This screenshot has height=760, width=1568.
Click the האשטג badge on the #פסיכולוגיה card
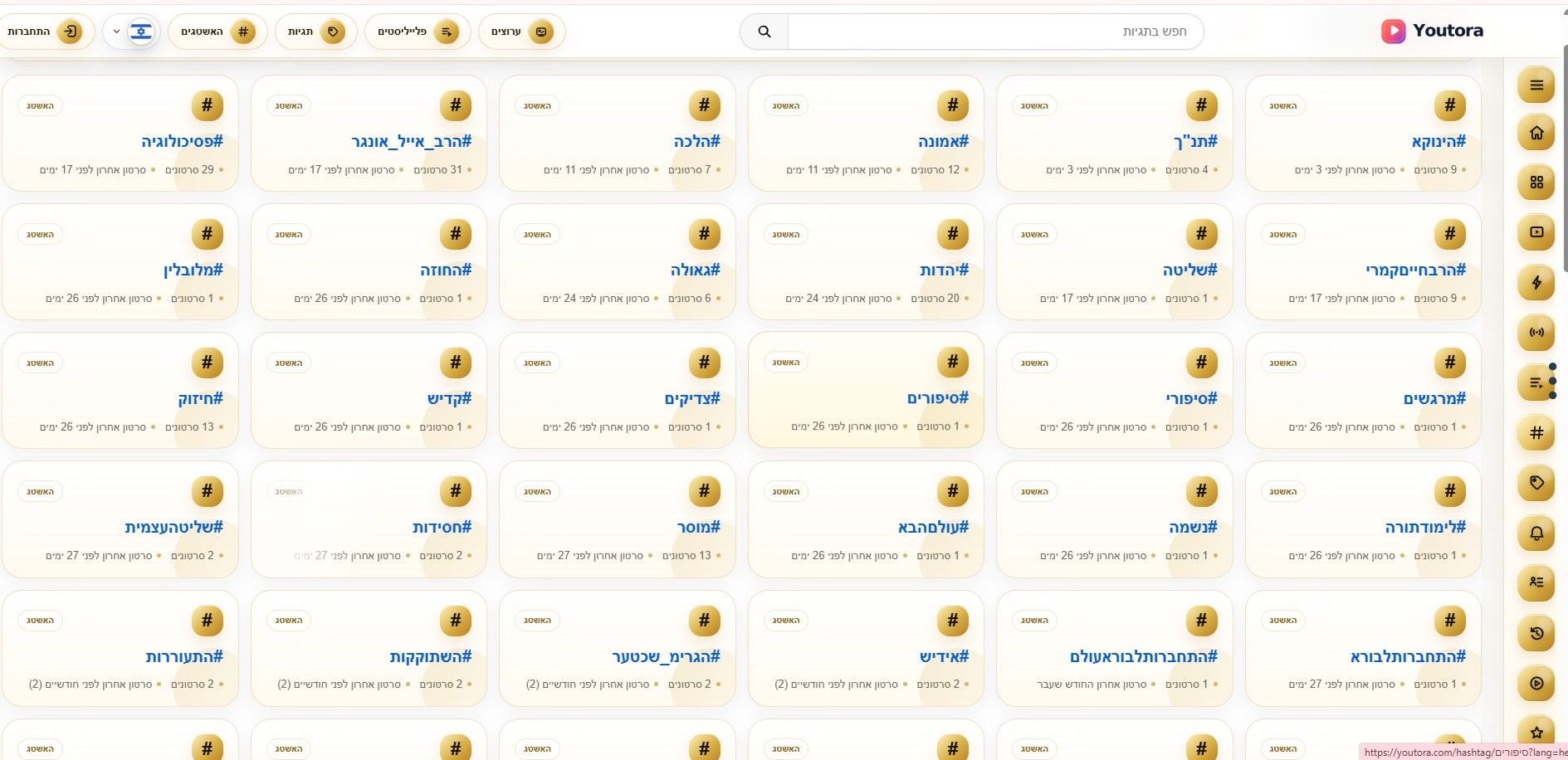coord(40,105)
